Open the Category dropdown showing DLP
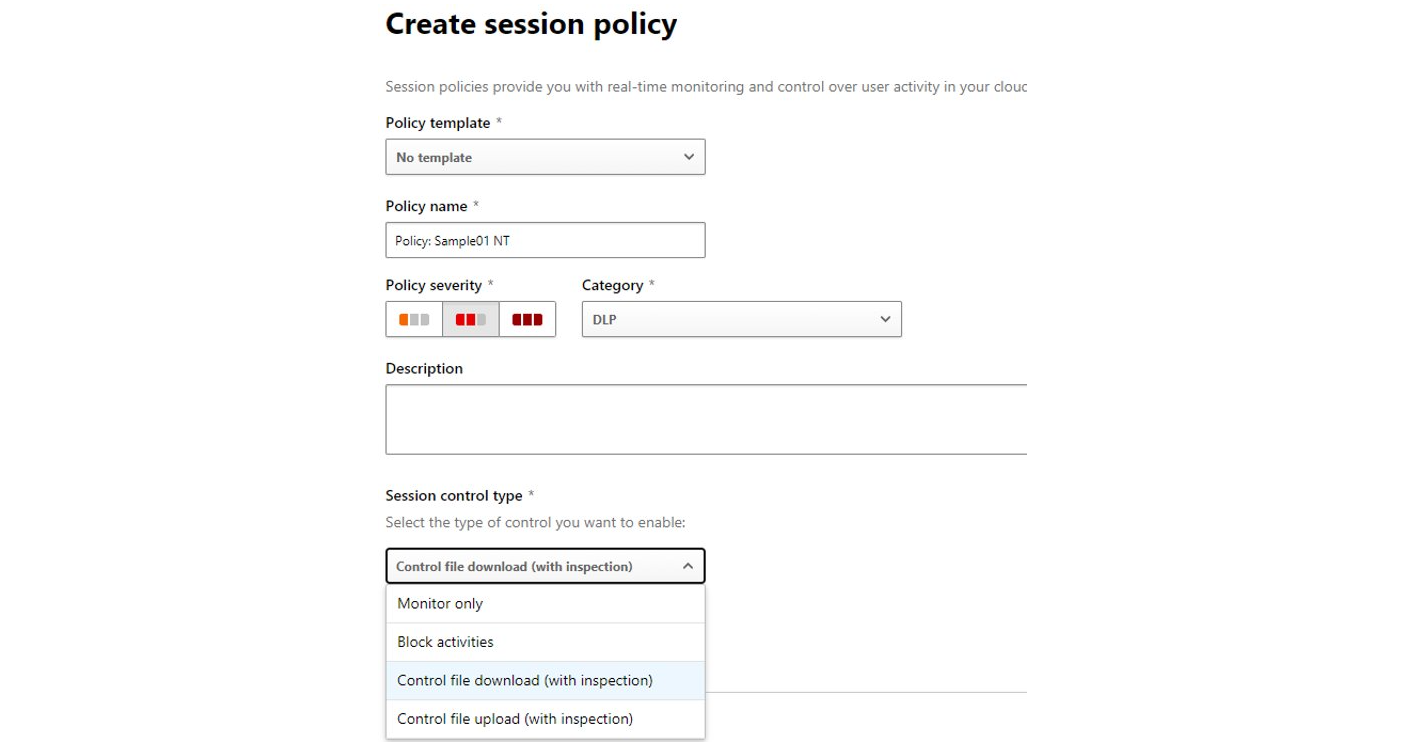Screen dimensions: 1411x752 pyautogui.click(x=741, y=319)
